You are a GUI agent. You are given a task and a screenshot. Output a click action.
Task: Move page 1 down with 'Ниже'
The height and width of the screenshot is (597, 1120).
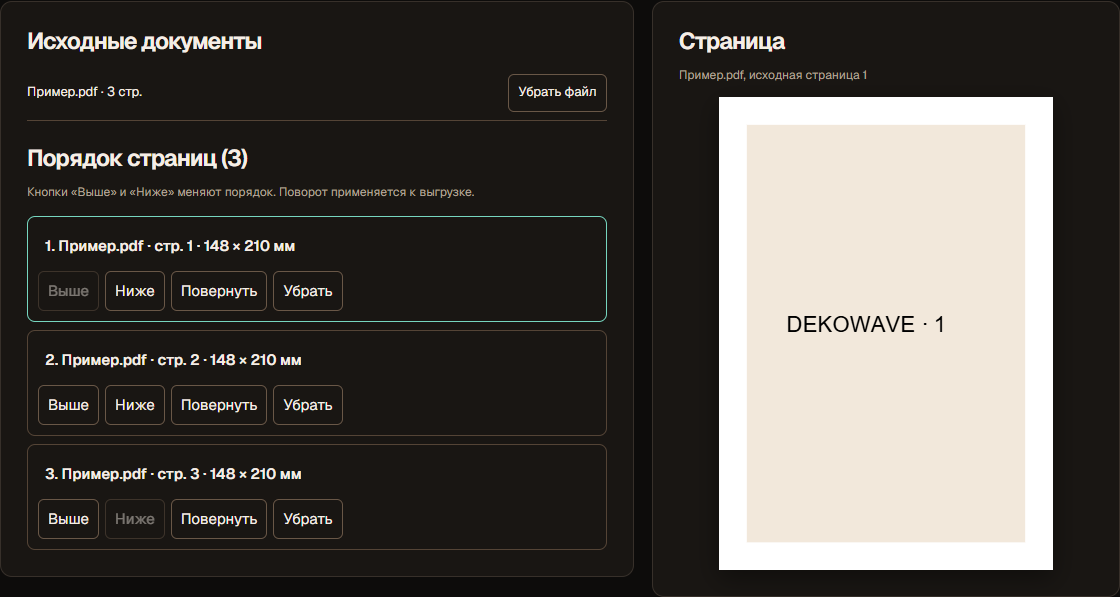[x=135, y=291]
